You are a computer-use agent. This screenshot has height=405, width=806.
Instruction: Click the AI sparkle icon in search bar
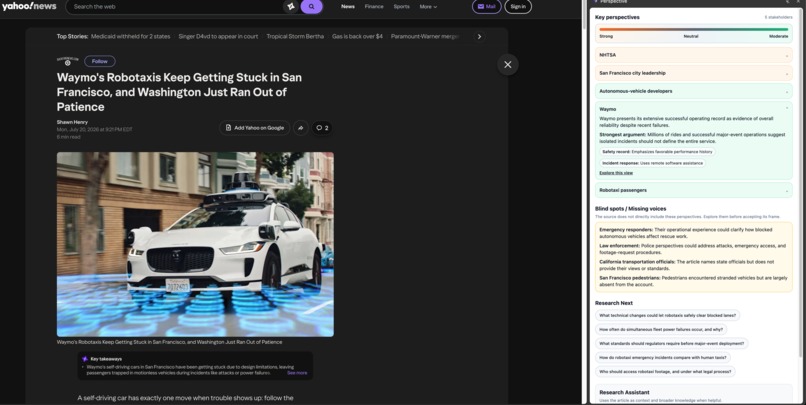[x=291, y=7]
